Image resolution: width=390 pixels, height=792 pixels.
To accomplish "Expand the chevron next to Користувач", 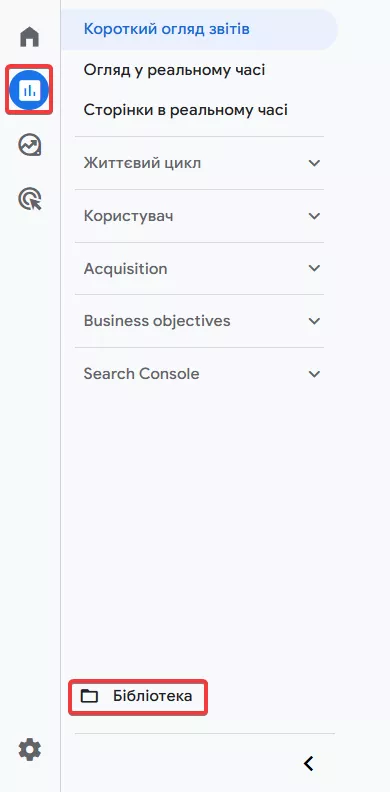I will coord(314,216).
